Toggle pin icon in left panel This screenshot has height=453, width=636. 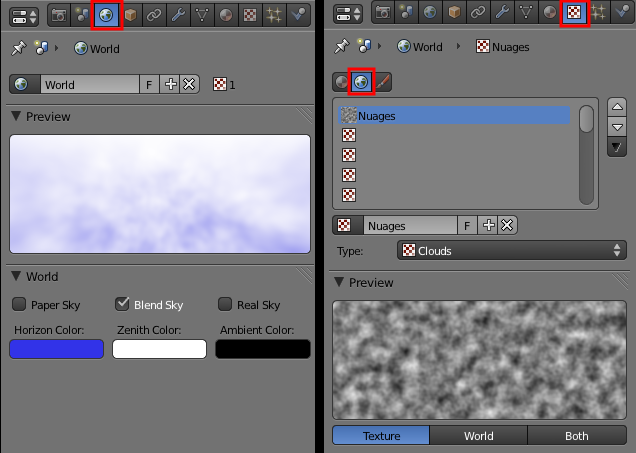tap(18, 48)
